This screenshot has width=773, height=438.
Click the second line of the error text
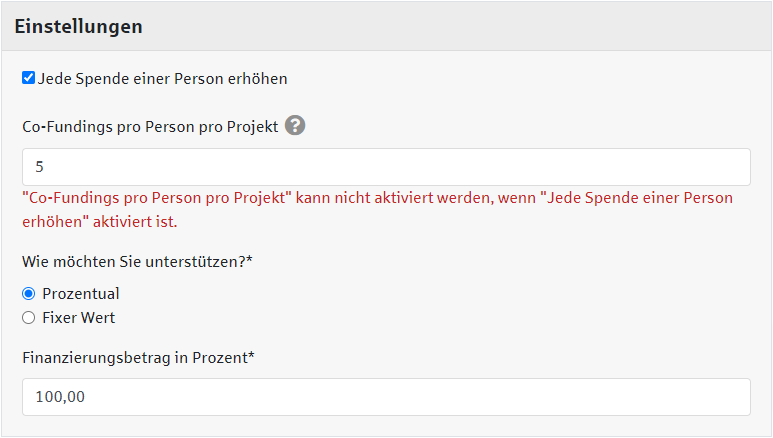(x=99, y=221)
